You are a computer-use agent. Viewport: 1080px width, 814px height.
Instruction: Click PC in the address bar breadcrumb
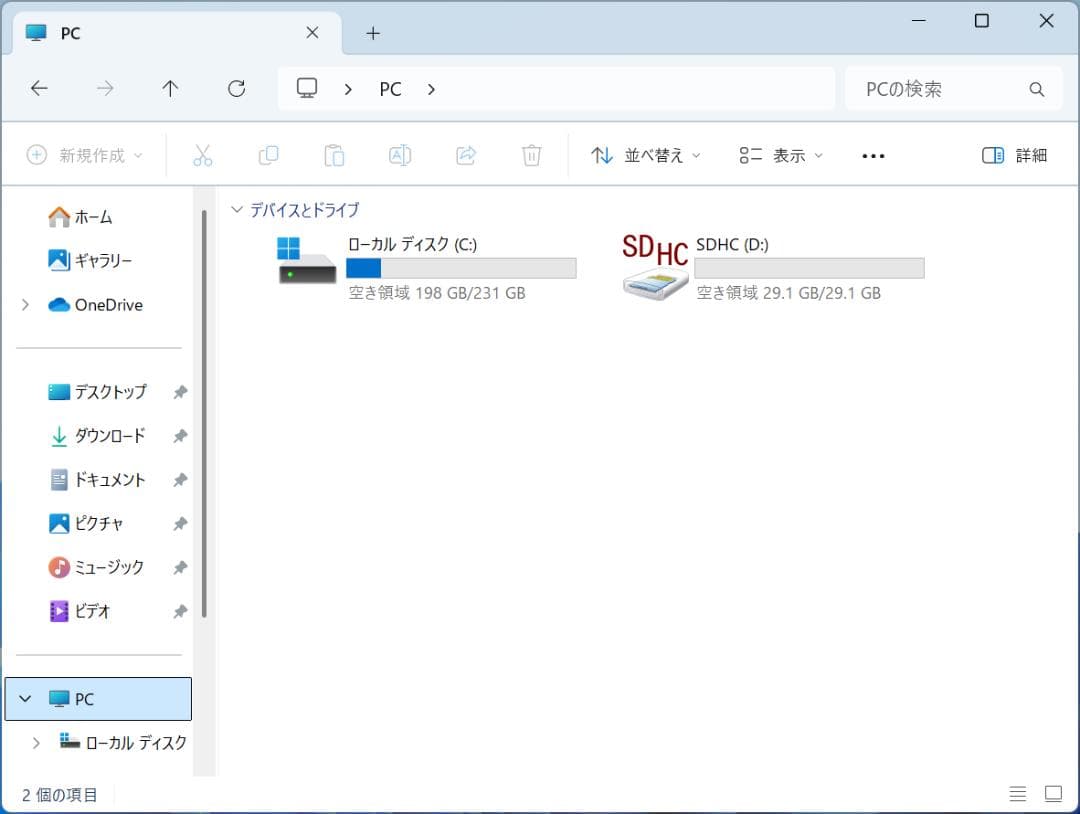click(x=390, y=89)
